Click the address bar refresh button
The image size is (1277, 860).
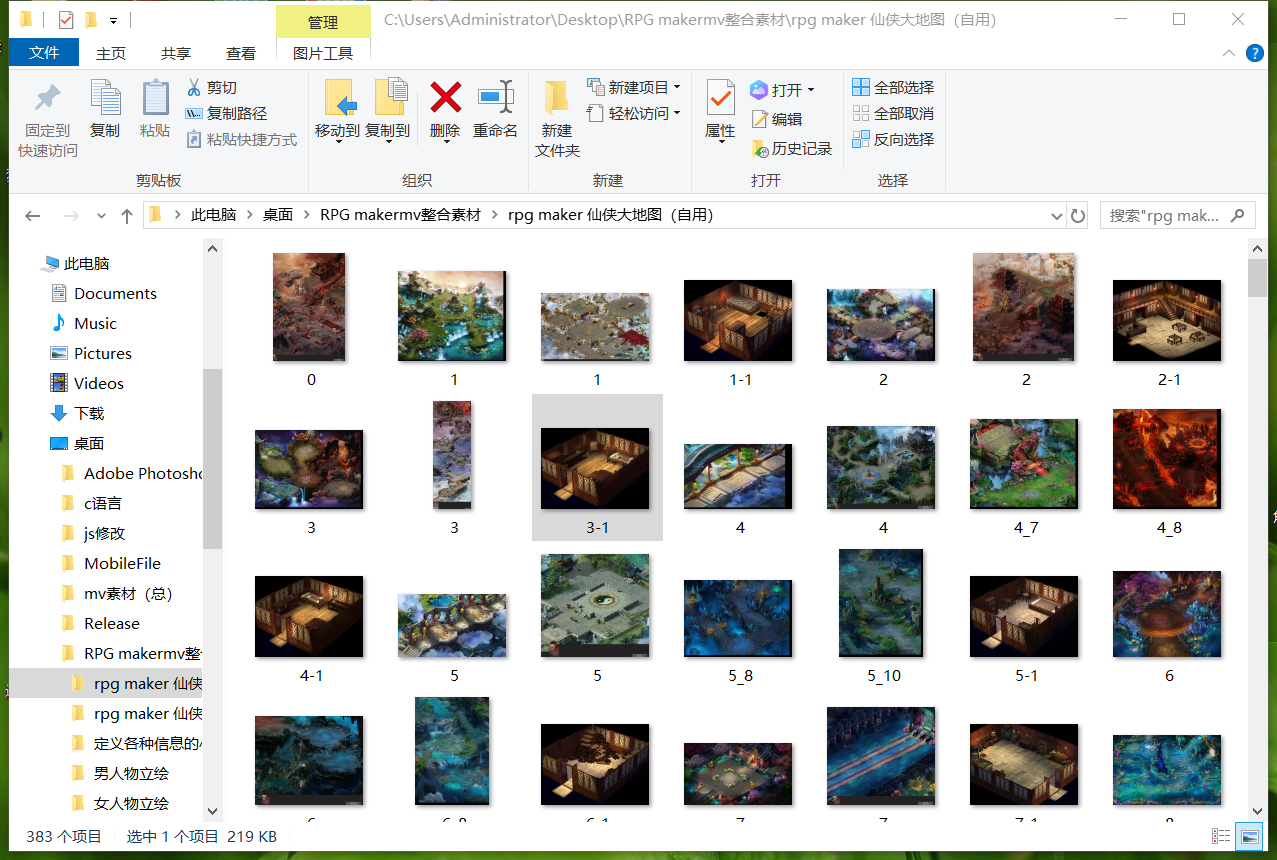pyautogui.click(x=1076, y=214)
